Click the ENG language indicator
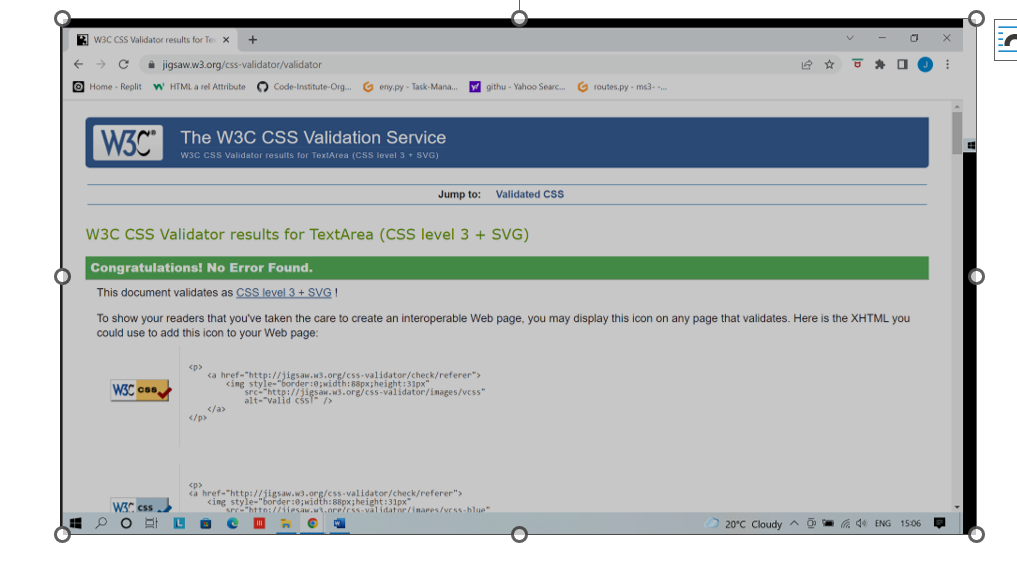 883,524
